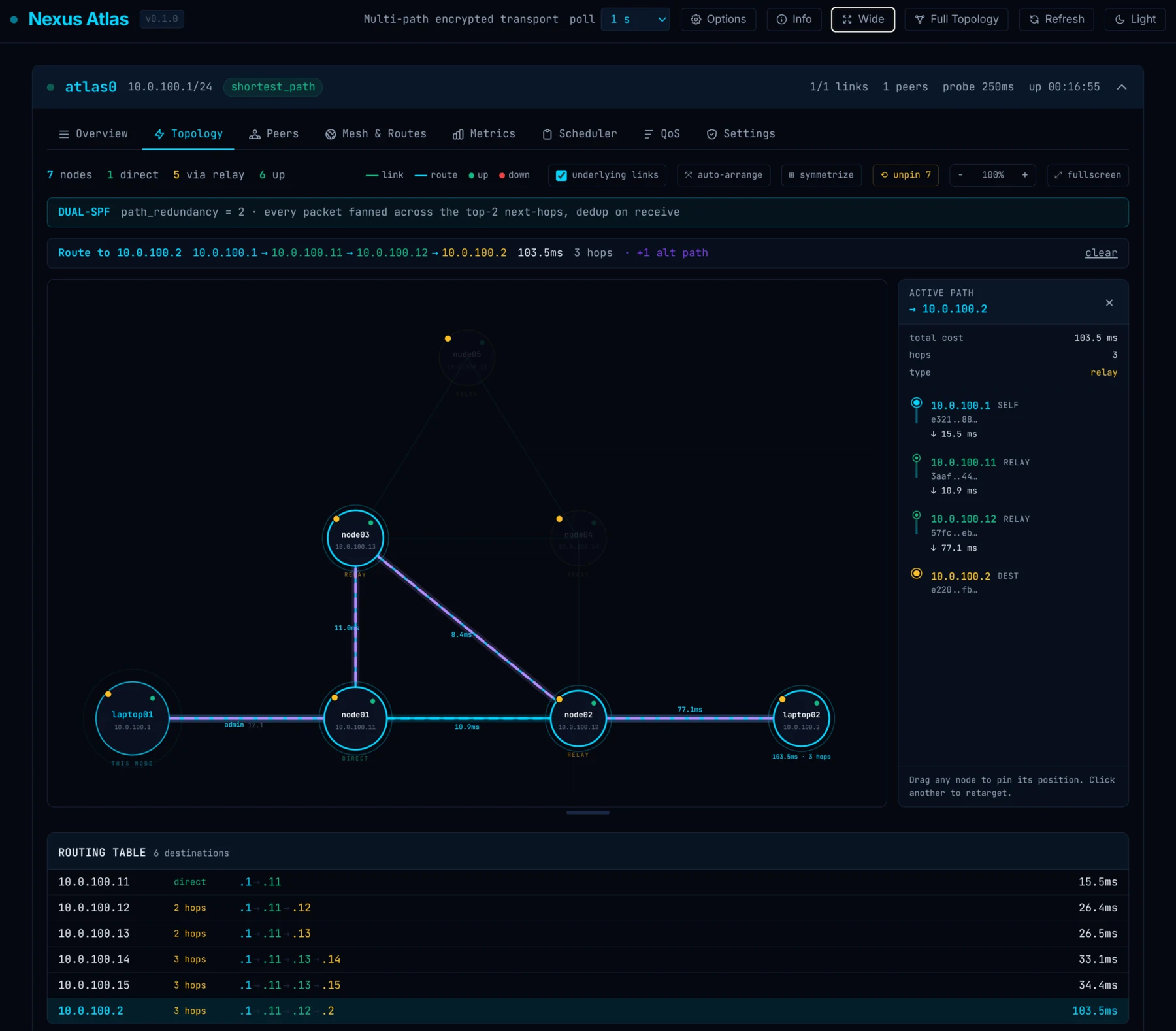1176x1031 pixels.
Task: Click the shortest_path mode badge
Action: [x=273, y=87]
